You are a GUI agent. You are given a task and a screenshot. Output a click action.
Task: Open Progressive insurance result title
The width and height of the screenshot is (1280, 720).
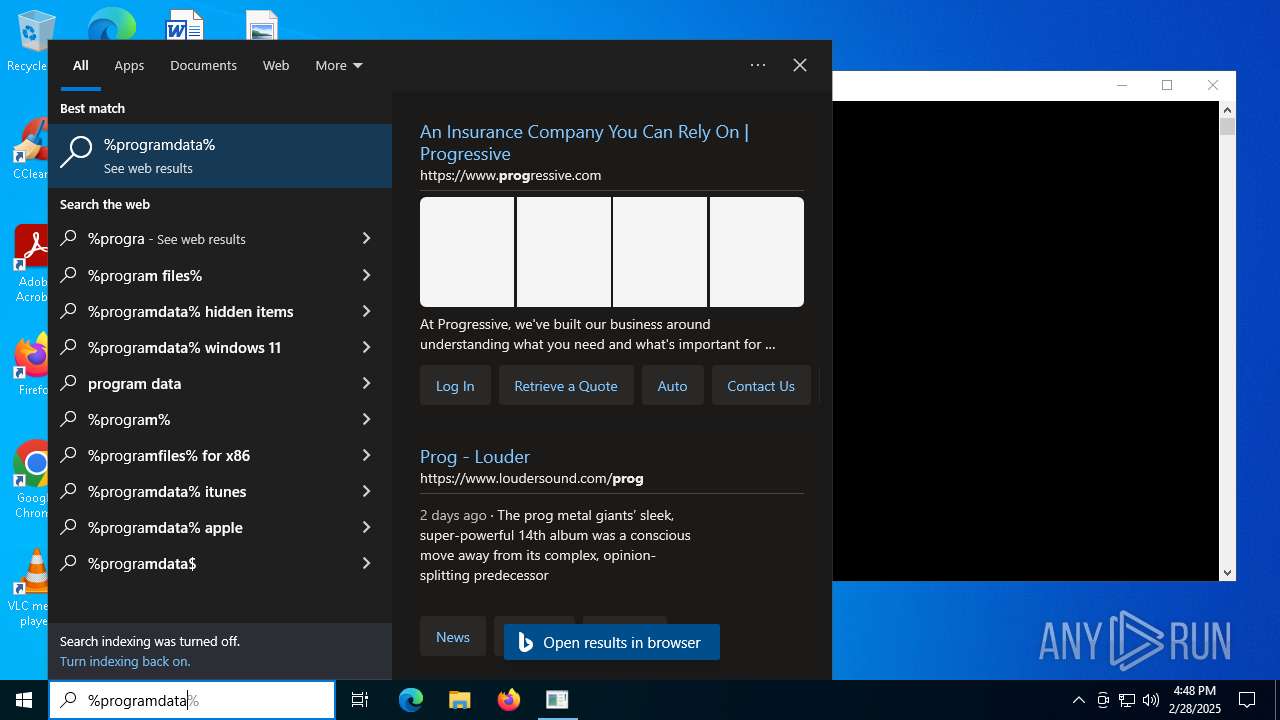coord(584,143)
